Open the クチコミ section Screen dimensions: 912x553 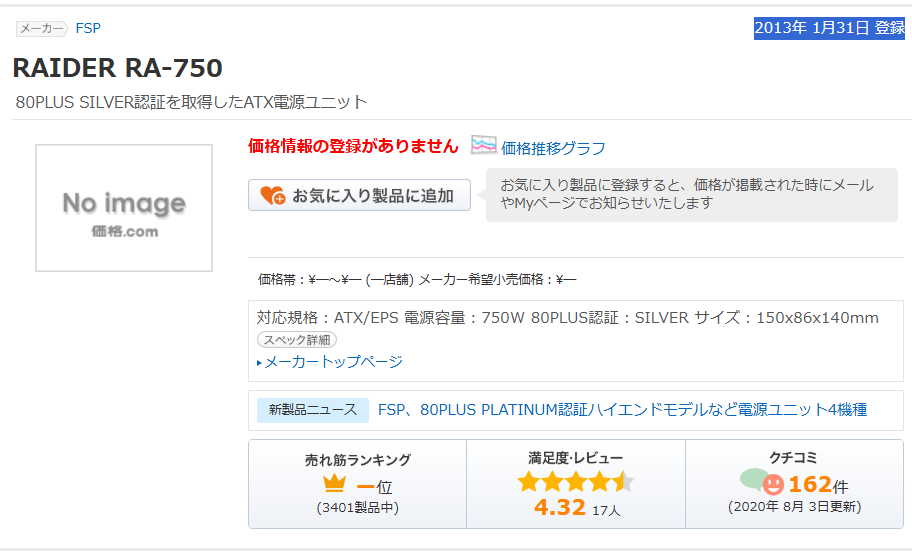793,458
